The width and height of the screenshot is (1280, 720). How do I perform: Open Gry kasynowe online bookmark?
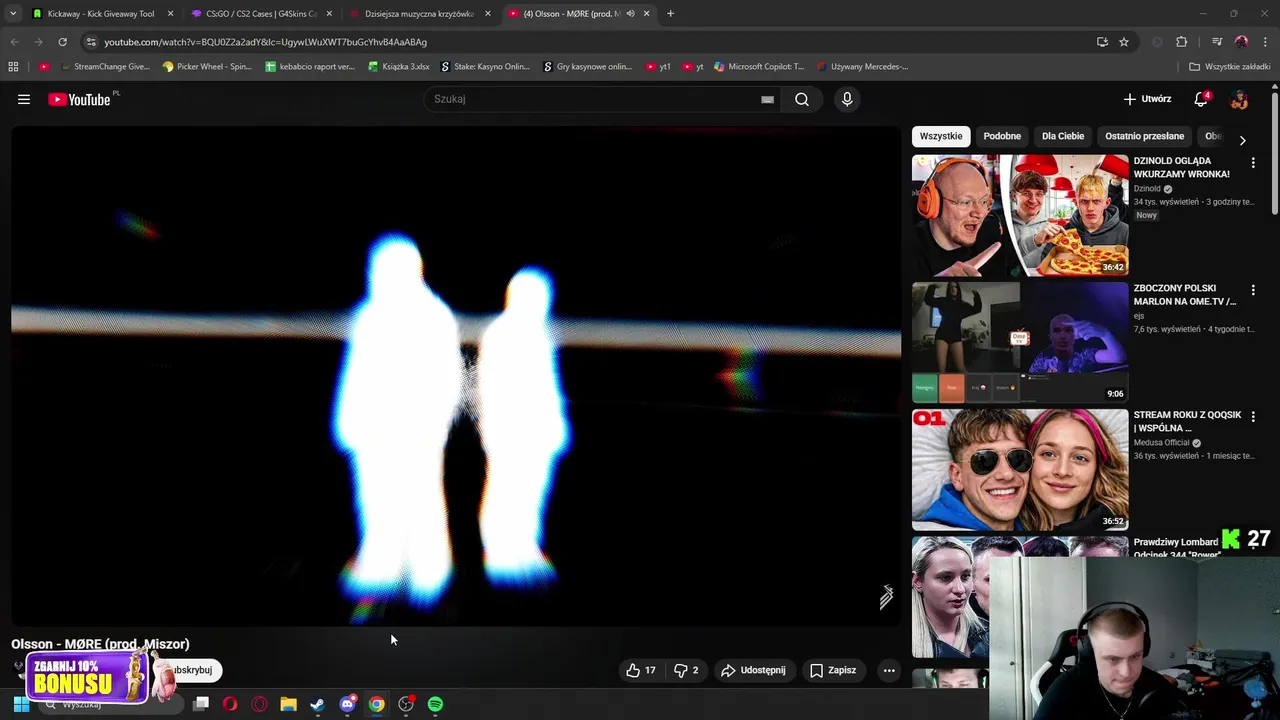587,67
